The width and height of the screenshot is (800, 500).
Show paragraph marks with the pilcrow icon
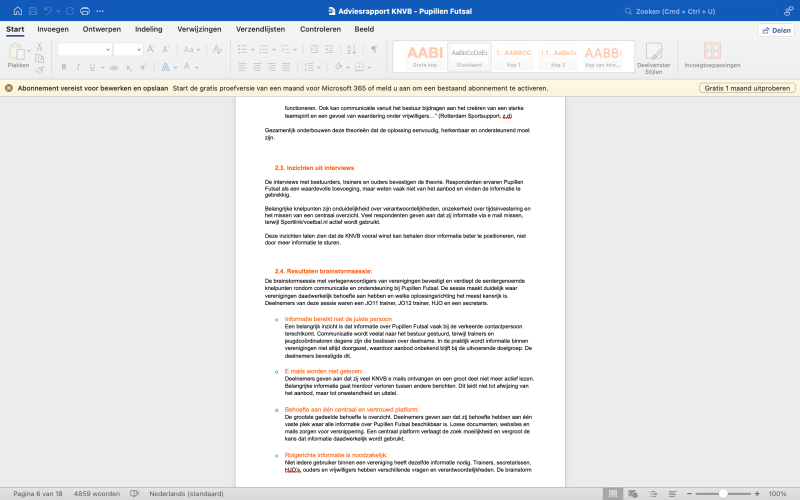point(373,49)
